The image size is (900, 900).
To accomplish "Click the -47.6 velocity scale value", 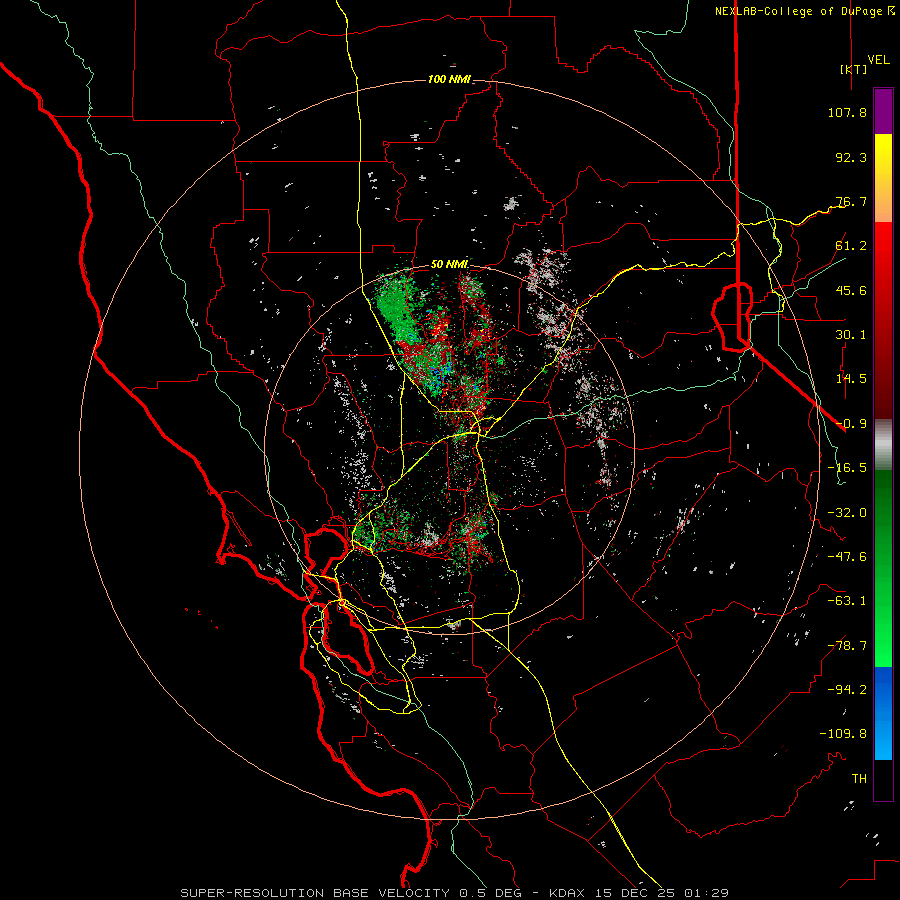I will point(847,557).
